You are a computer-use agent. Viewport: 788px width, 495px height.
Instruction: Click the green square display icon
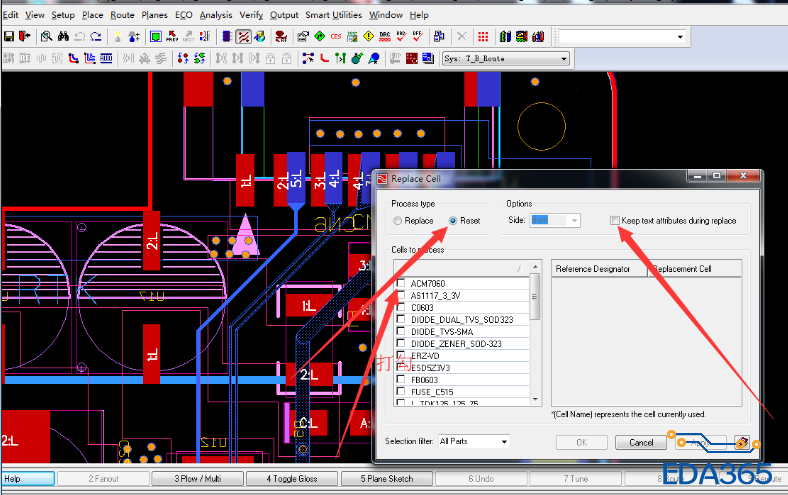point(156,37)
